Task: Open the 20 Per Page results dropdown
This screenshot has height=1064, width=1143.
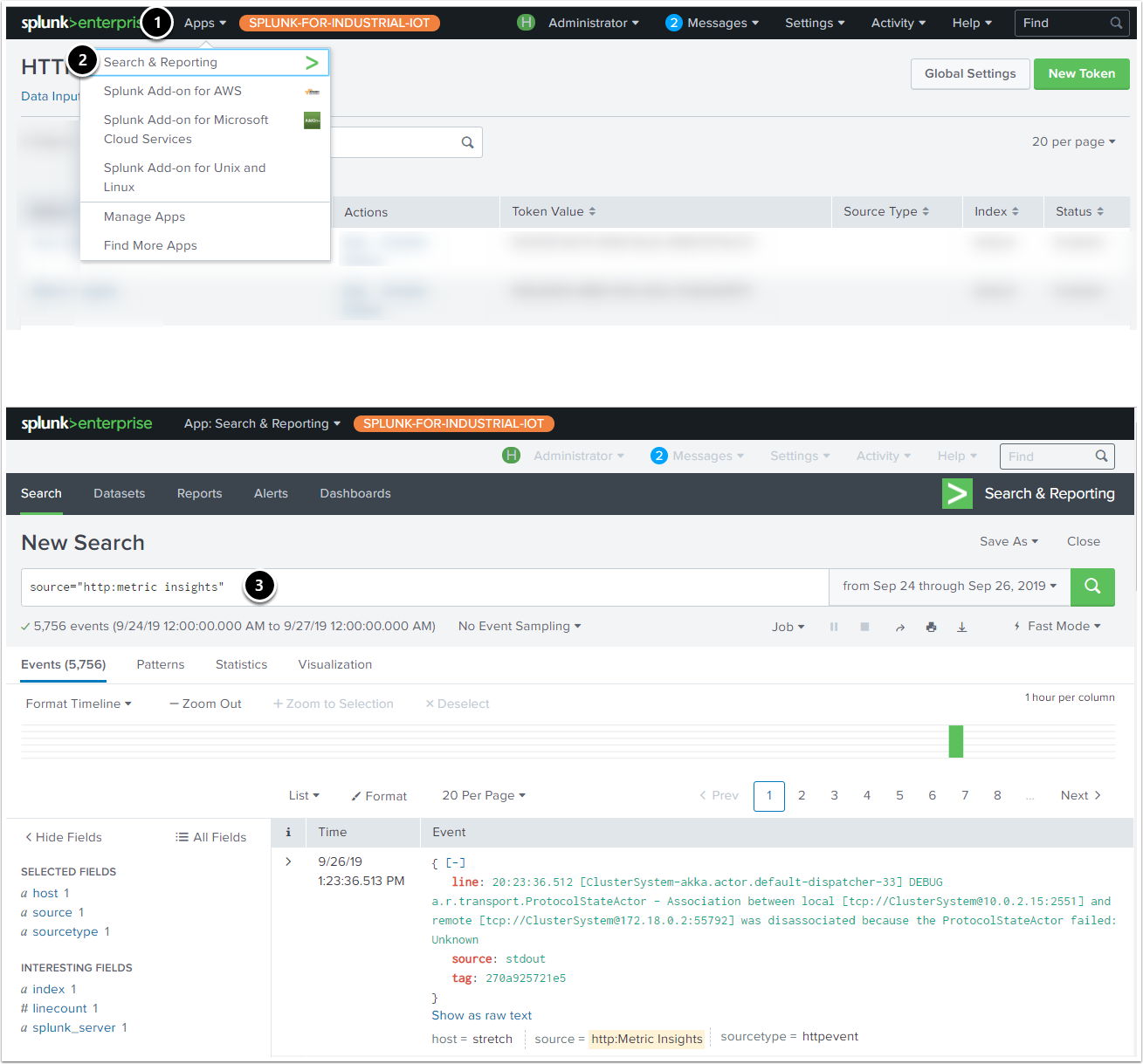Action: 484,795
